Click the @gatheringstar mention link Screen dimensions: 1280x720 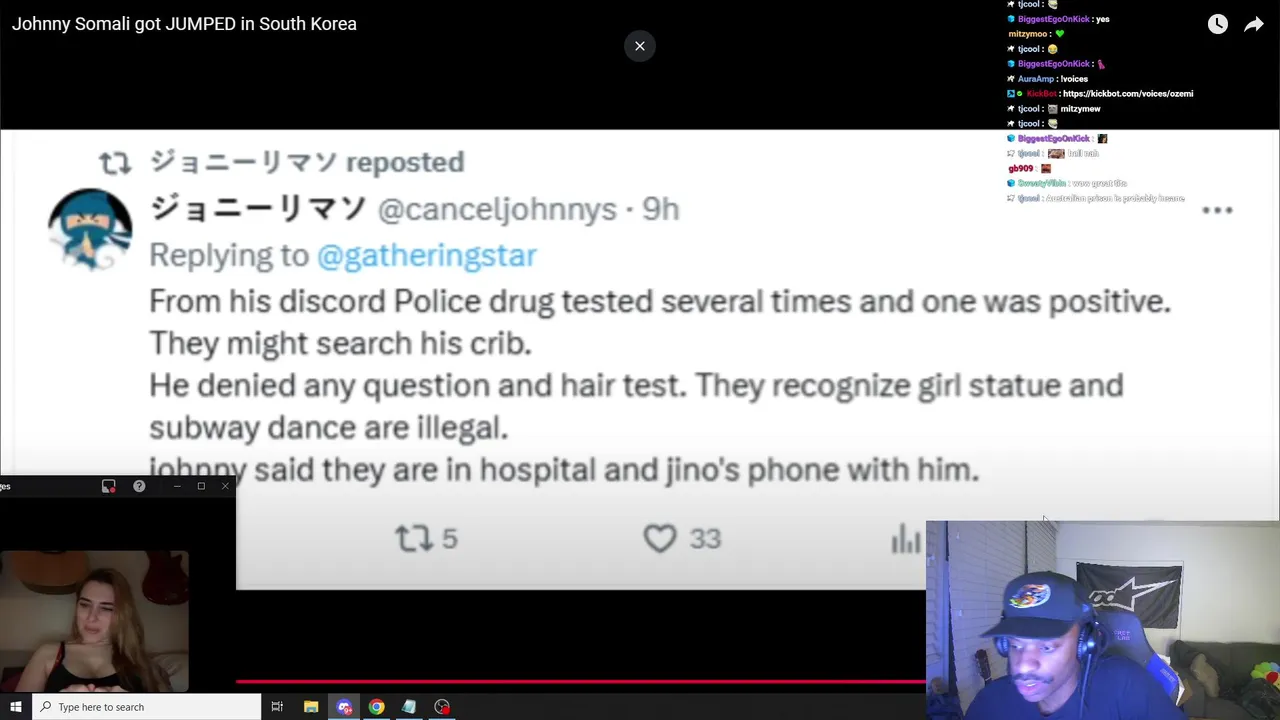tap(427, 255)
